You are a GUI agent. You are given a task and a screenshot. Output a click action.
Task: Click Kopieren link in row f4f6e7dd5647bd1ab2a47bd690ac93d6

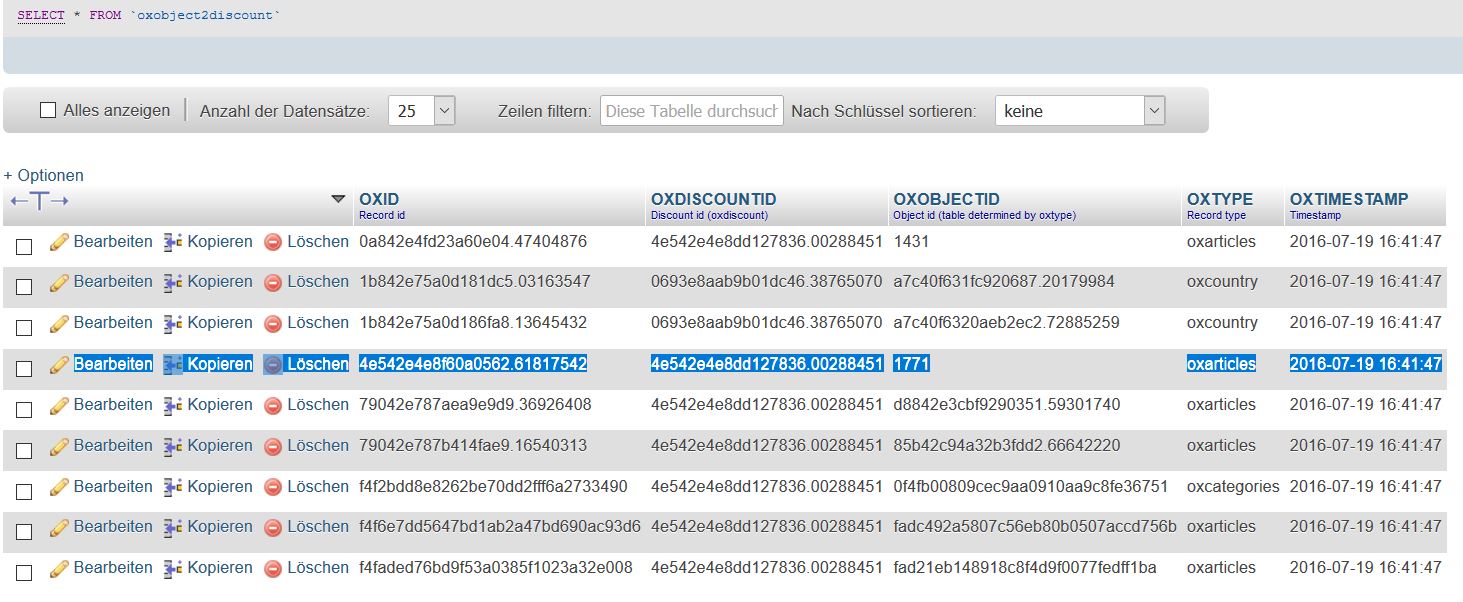click(220, 527)
